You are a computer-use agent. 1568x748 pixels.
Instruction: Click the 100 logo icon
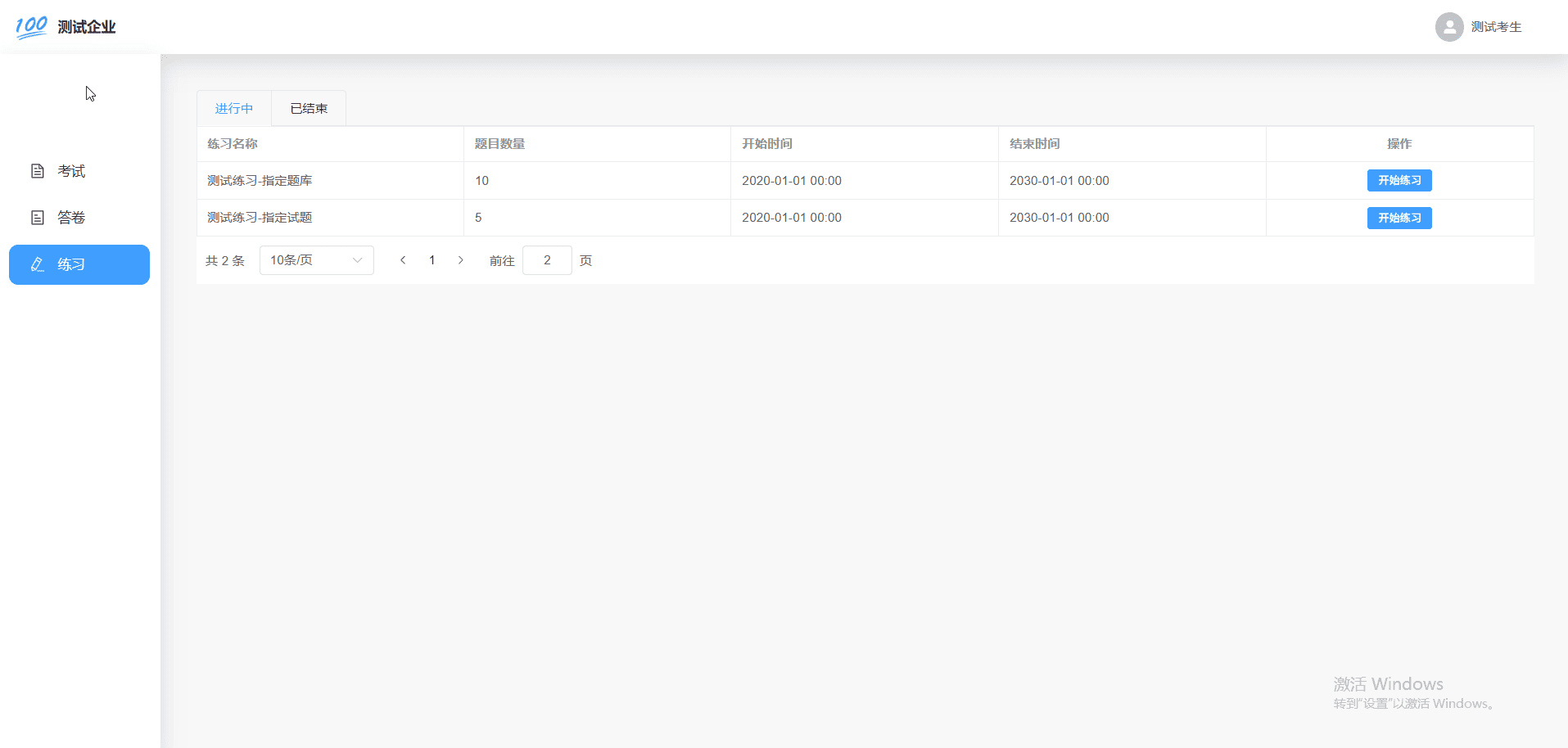[31, 27]
